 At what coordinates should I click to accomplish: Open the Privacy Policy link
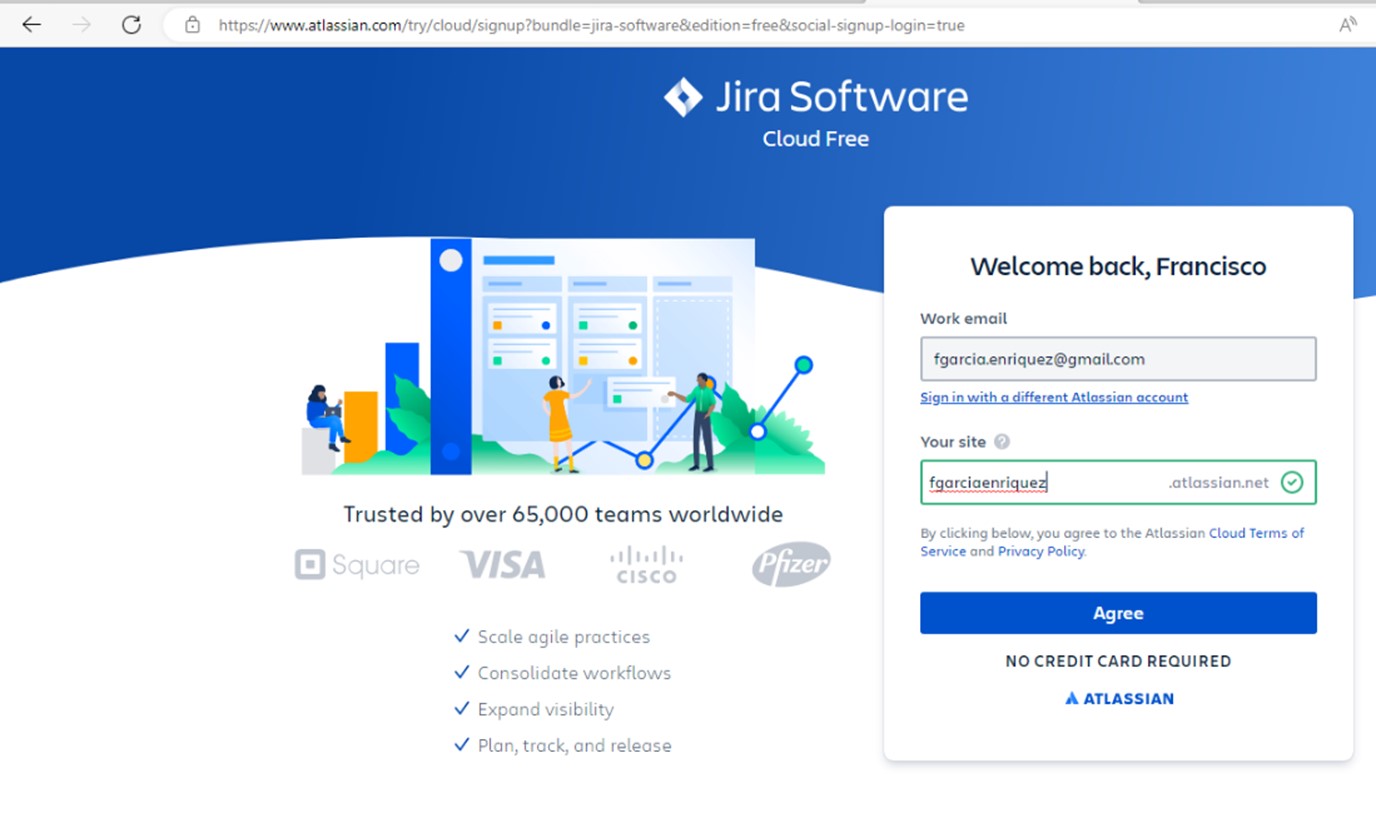point(1040,551)
